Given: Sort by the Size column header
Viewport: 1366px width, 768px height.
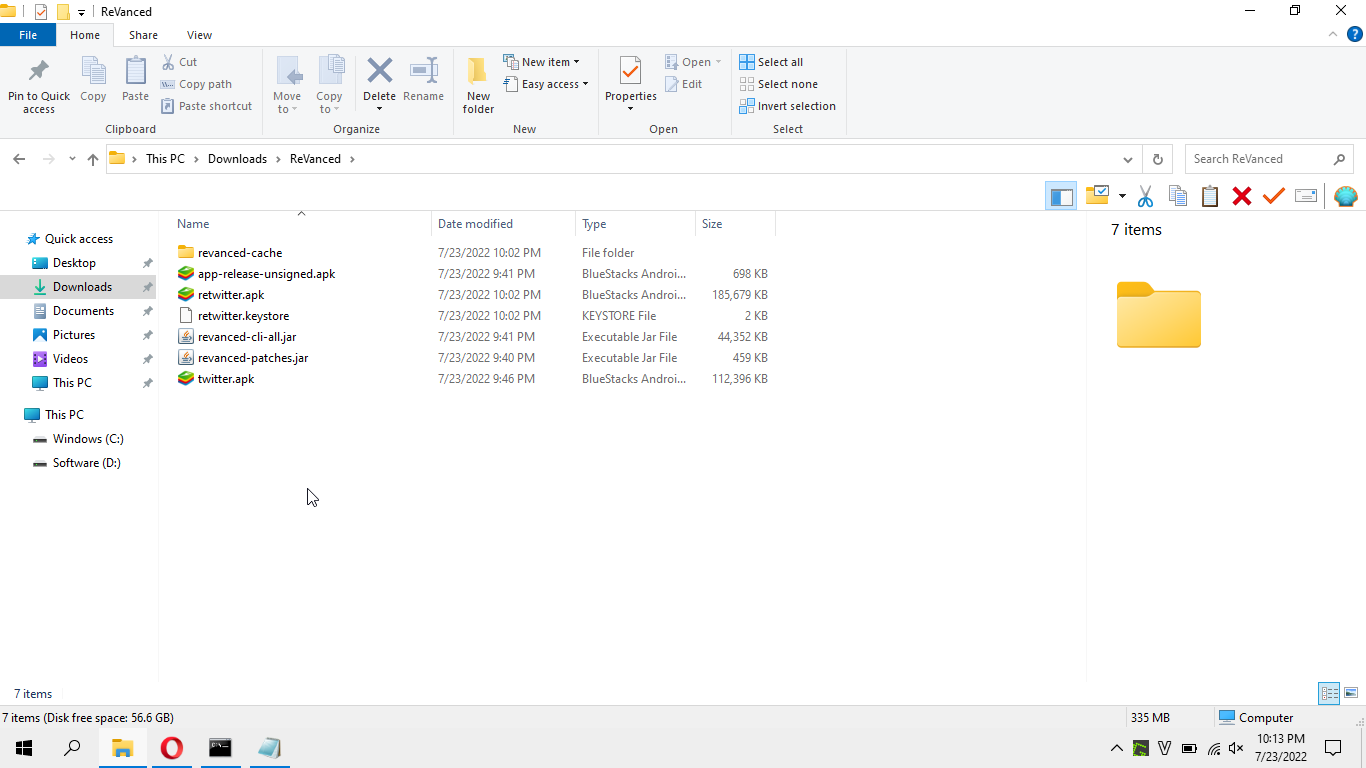Looking at the screenshot, I should point(735,224).
